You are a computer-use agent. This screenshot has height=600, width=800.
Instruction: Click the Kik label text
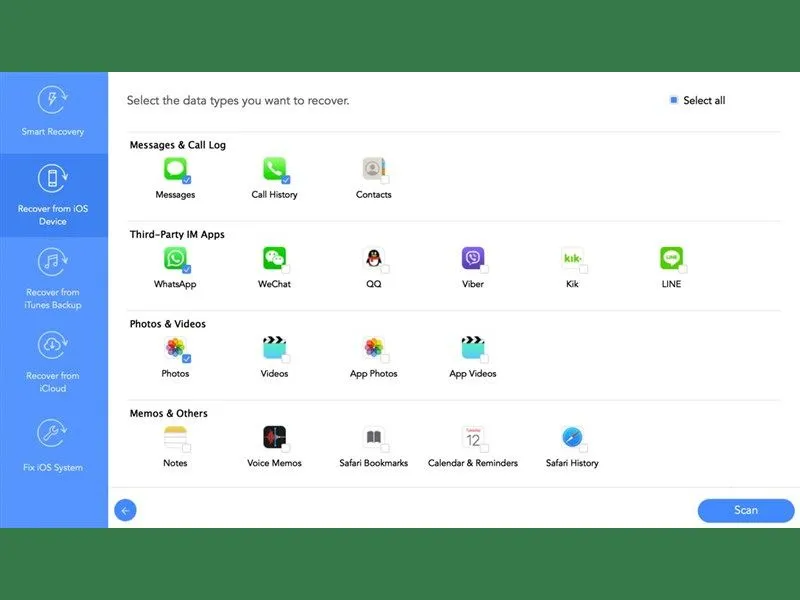tap(572, 284)
